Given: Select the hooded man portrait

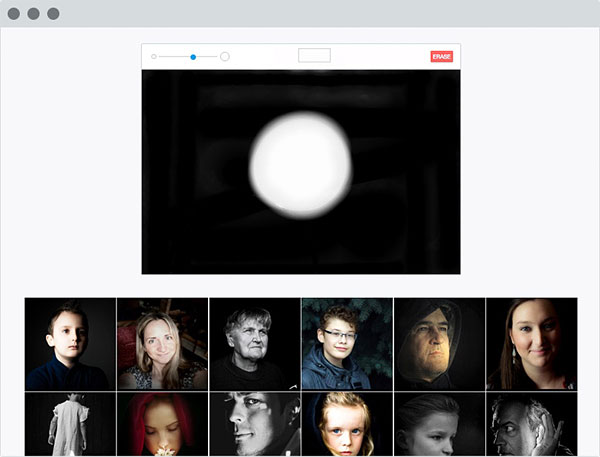Looking at the screenshot, I should [439, 343].
